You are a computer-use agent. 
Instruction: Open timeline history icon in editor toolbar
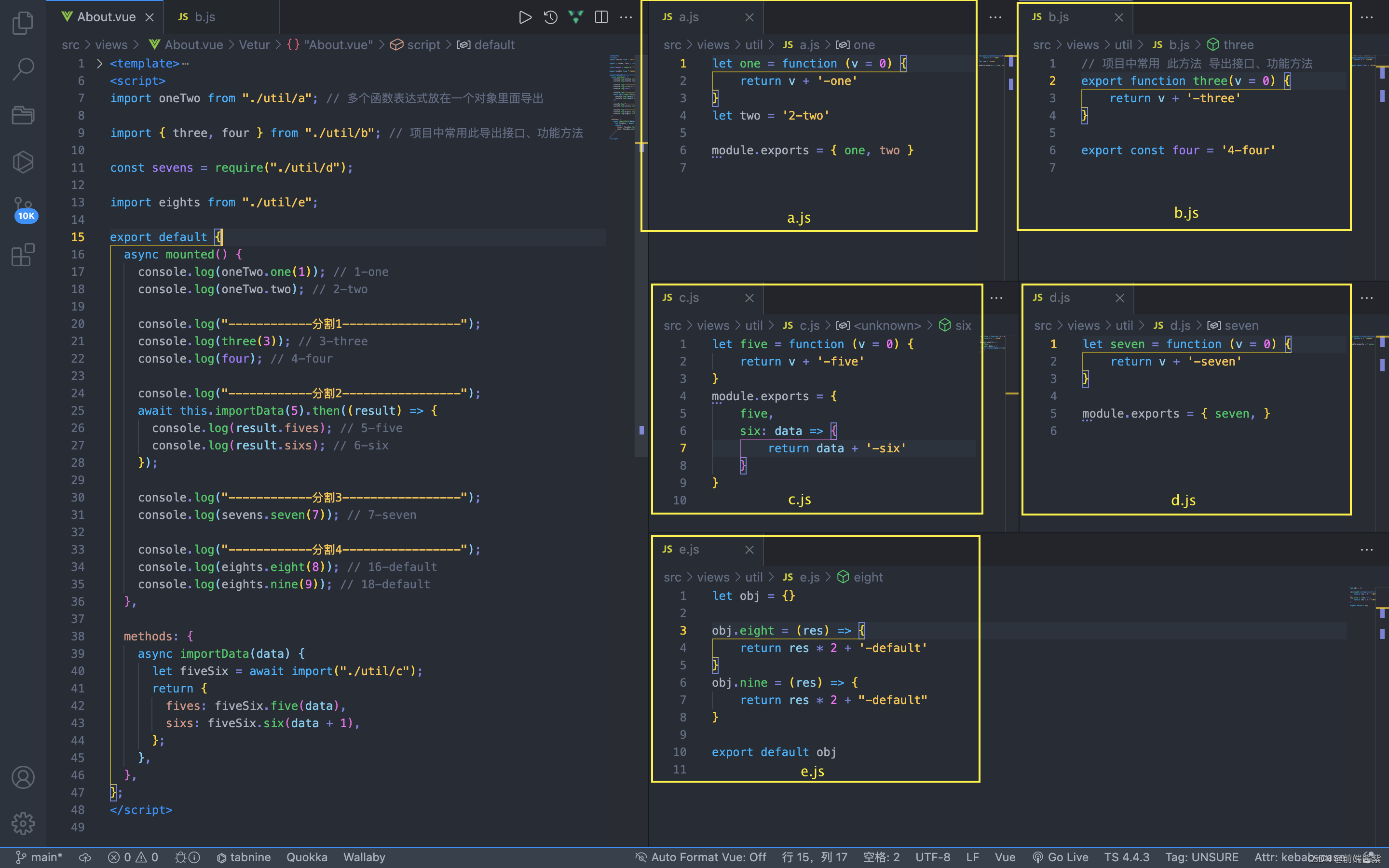coord(550,17)
